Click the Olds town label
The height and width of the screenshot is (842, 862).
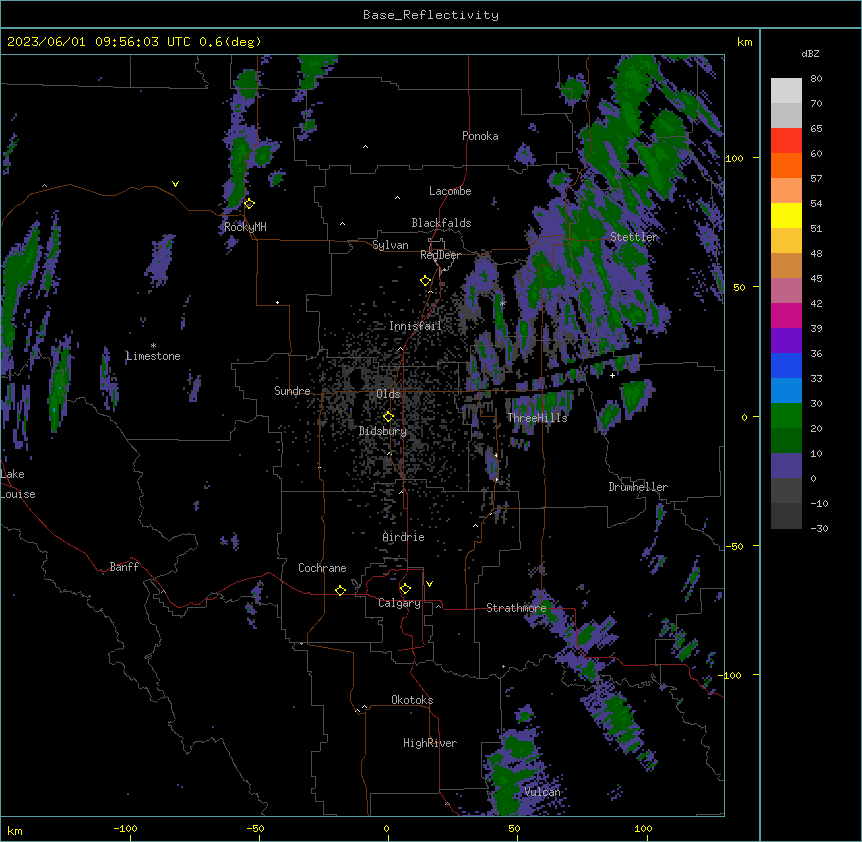point(388,394)
